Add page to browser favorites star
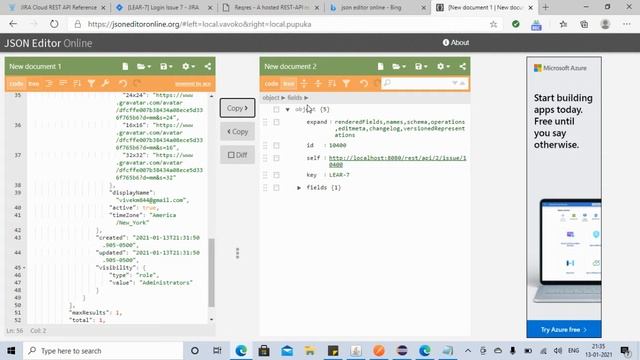Screen dimensions: 640x360 point(493,24)
